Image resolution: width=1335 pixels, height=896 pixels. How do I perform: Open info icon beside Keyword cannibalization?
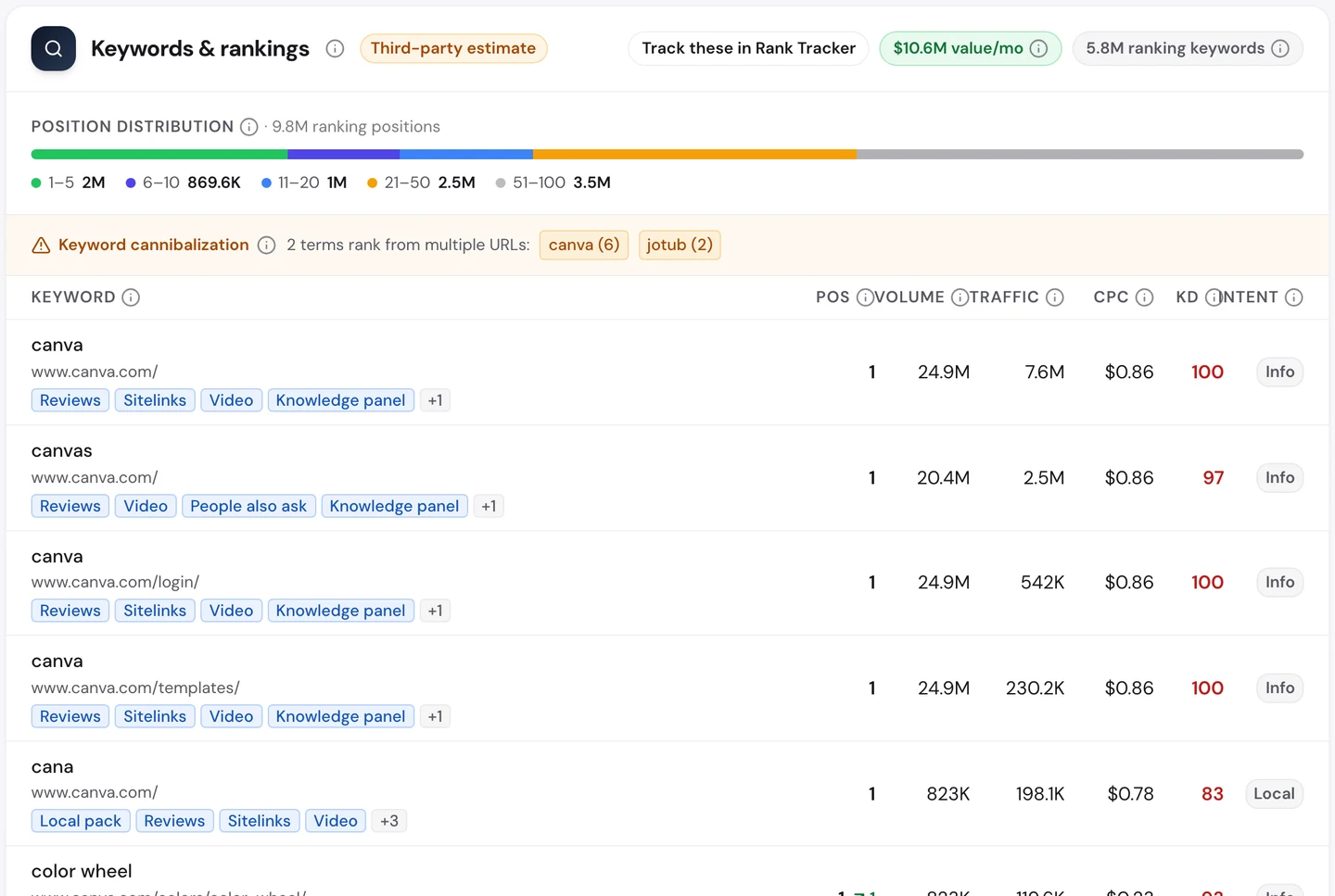click(266, 246)
